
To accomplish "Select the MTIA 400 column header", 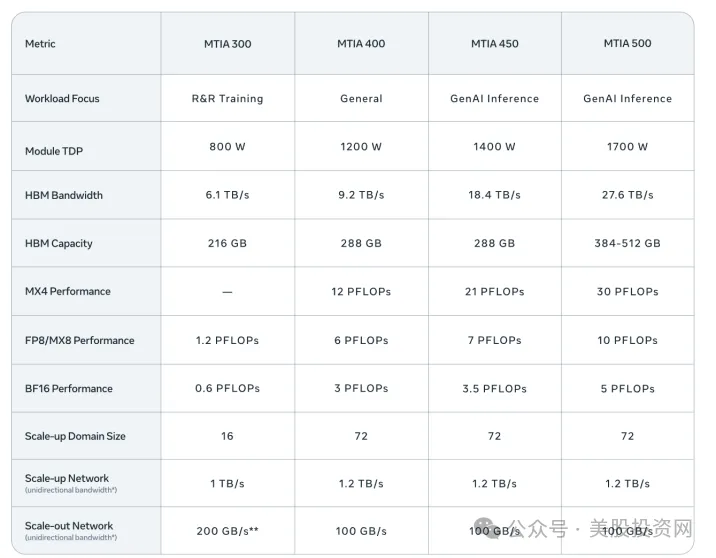I will [x=361, y=43].
